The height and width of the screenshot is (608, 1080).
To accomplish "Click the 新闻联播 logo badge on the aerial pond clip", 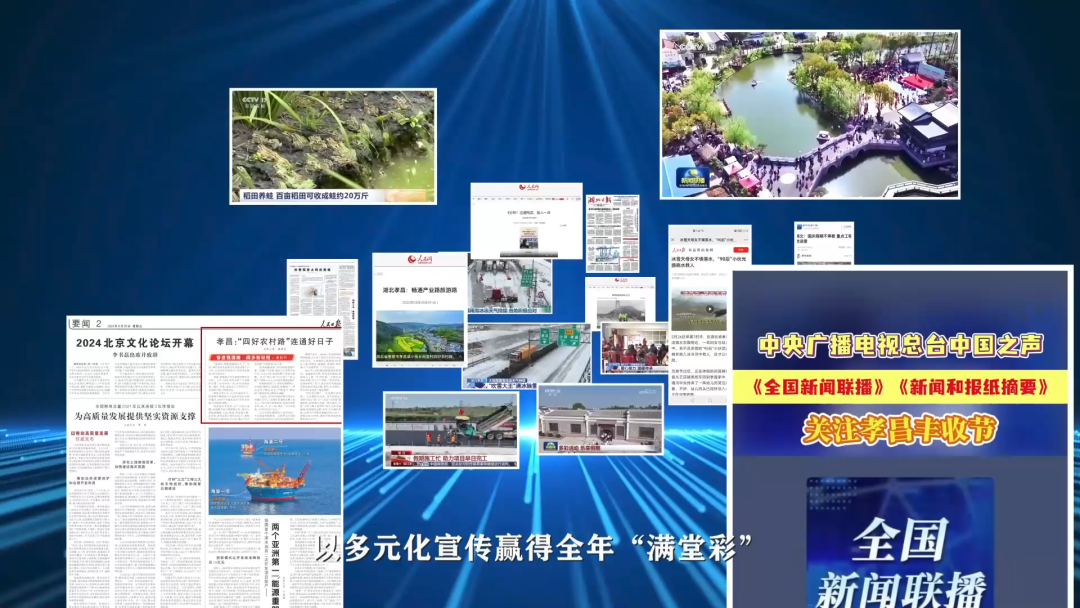I will pyautogui.click(x=692, y=180).
